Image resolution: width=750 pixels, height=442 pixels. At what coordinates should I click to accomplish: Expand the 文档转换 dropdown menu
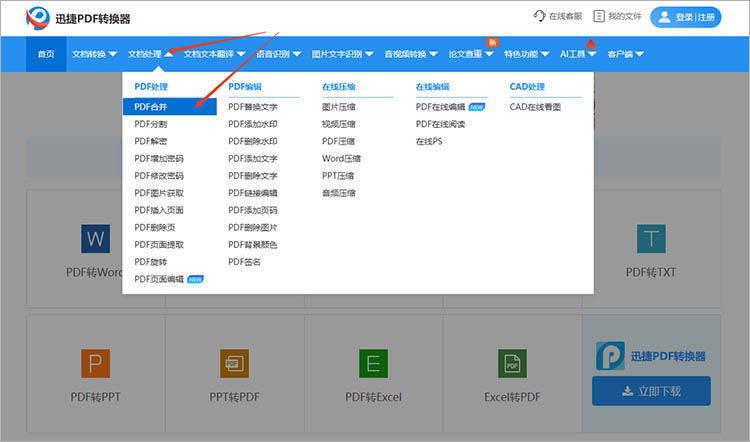pos(94,54)
